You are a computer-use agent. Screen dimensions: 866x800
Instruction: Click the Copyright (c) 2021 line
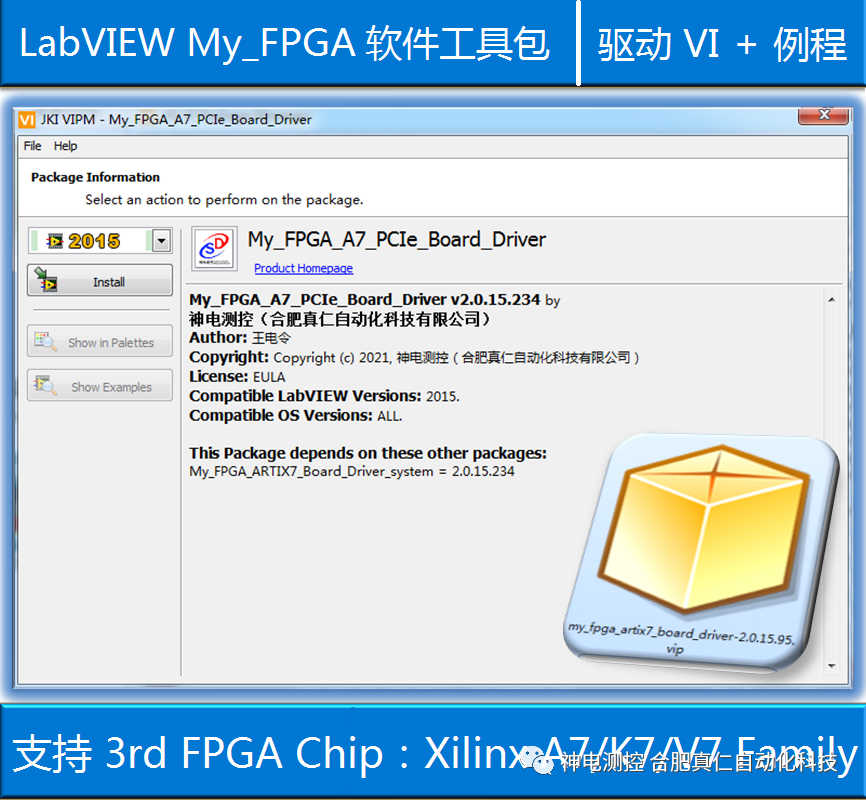(x=414, y=357)
